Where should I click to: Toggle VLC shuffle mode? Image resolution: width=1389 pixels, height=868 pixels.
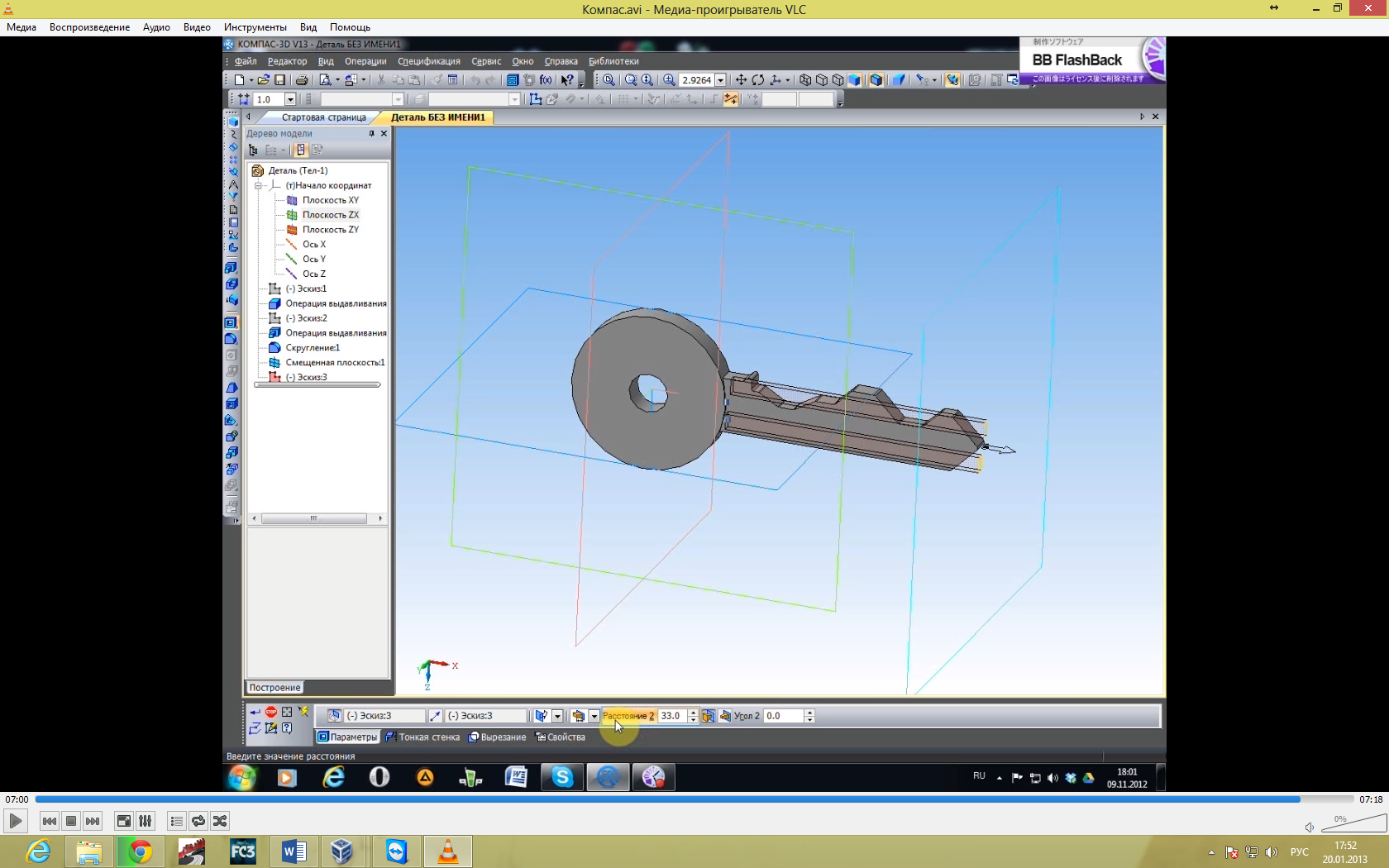click(x=219, y=821)
